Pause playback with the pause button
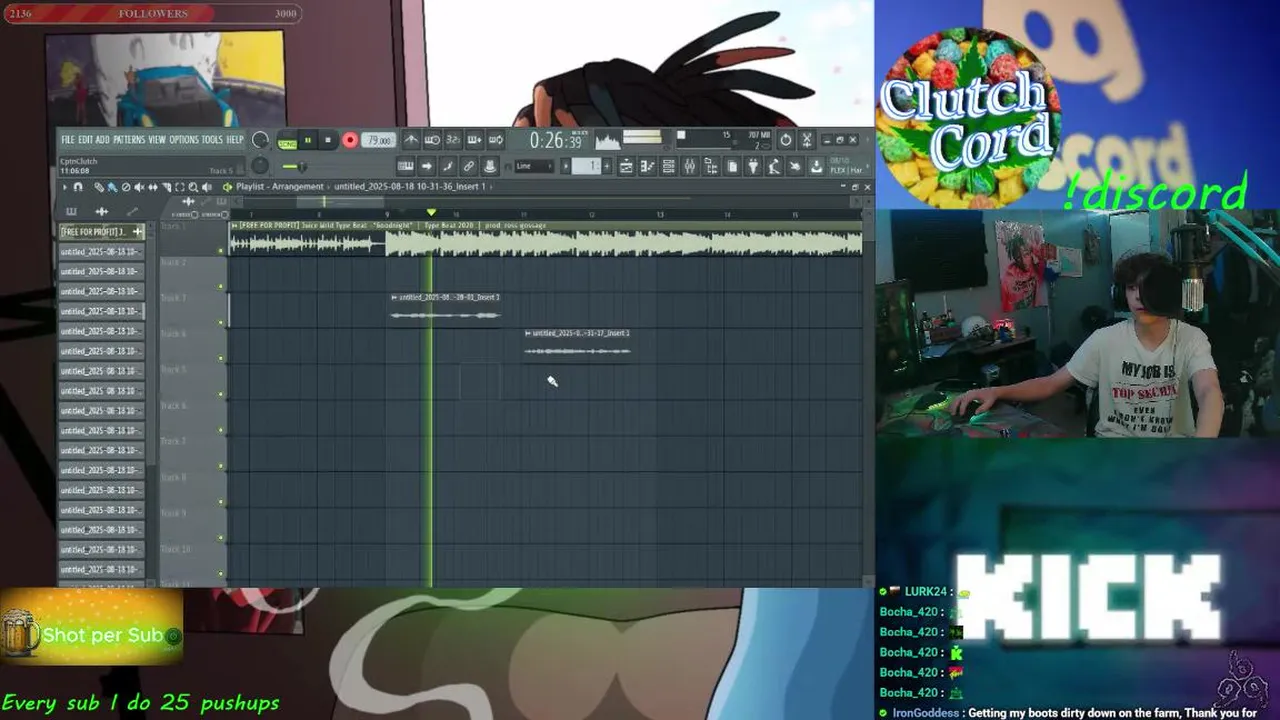Viewport: 1280px width, 720px height. tap(308, 140)
